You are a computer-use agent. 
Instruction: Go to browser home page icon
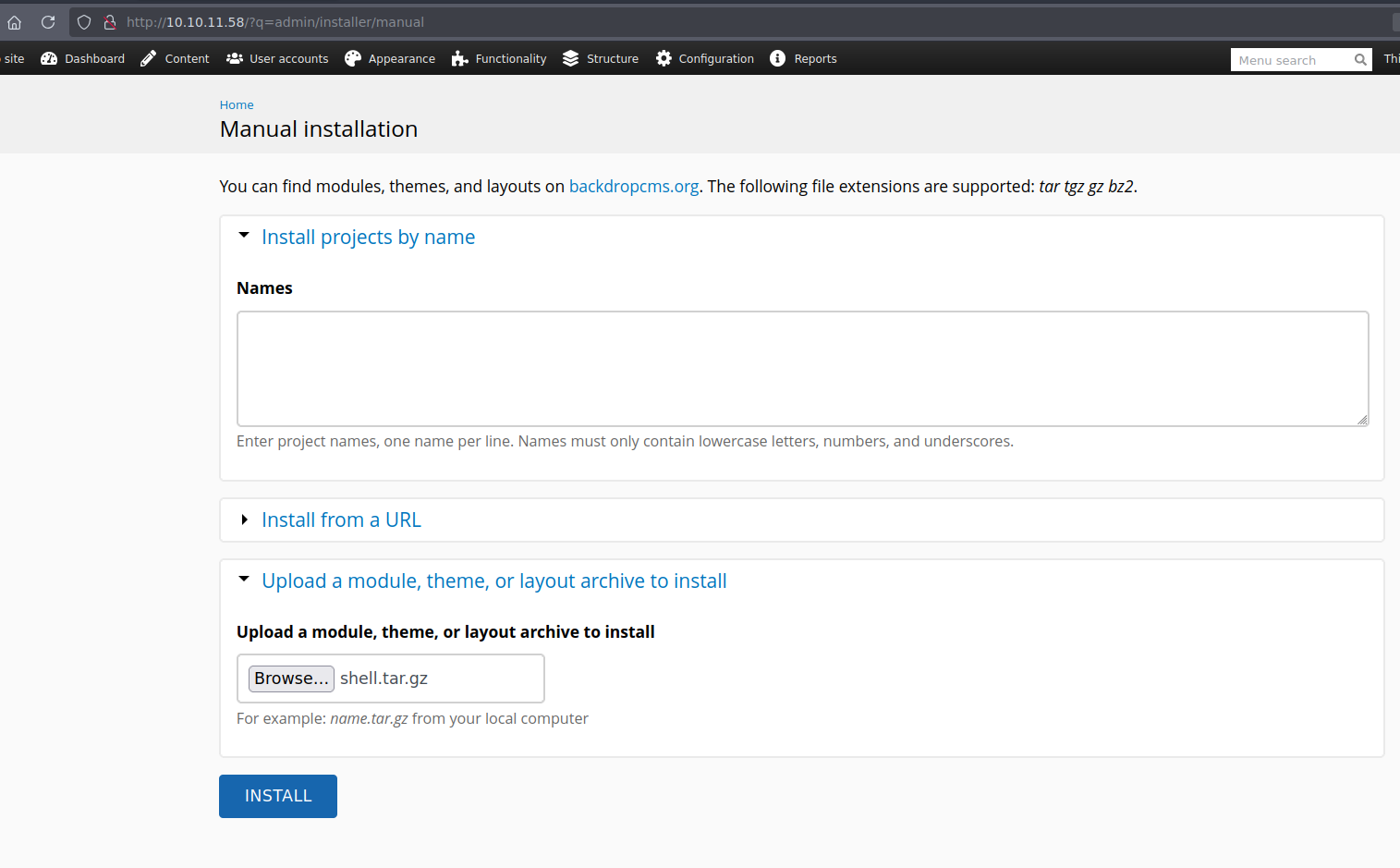tap(15, 22)
